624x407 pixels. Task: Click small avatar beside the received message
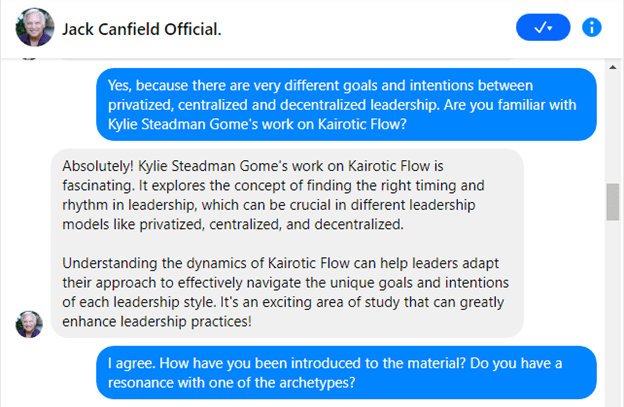[x=30, y=323]
